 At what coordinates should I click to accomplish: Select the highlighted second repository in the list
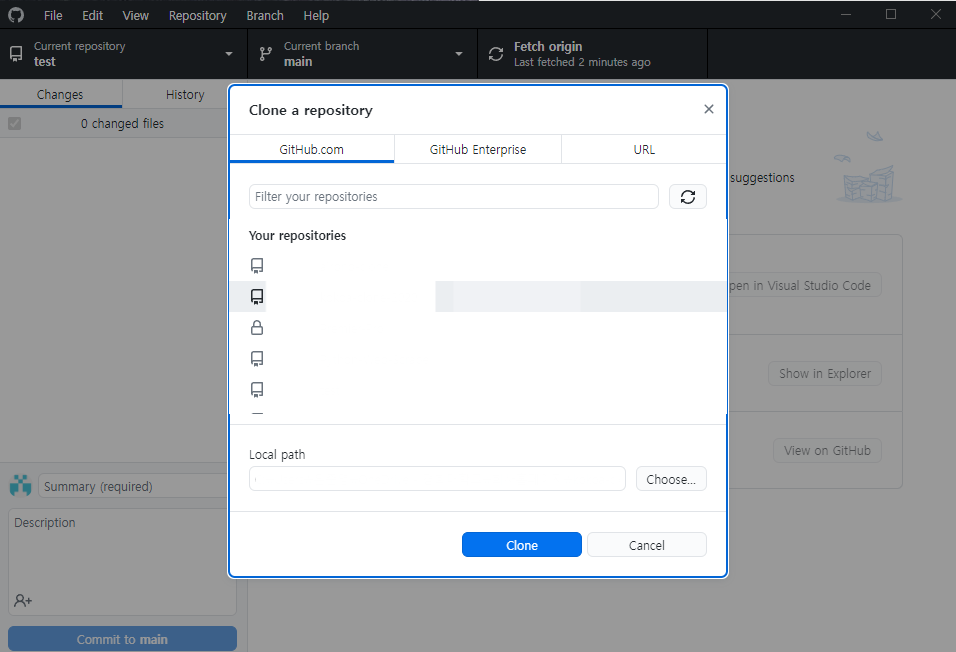(x=478, y=296)
